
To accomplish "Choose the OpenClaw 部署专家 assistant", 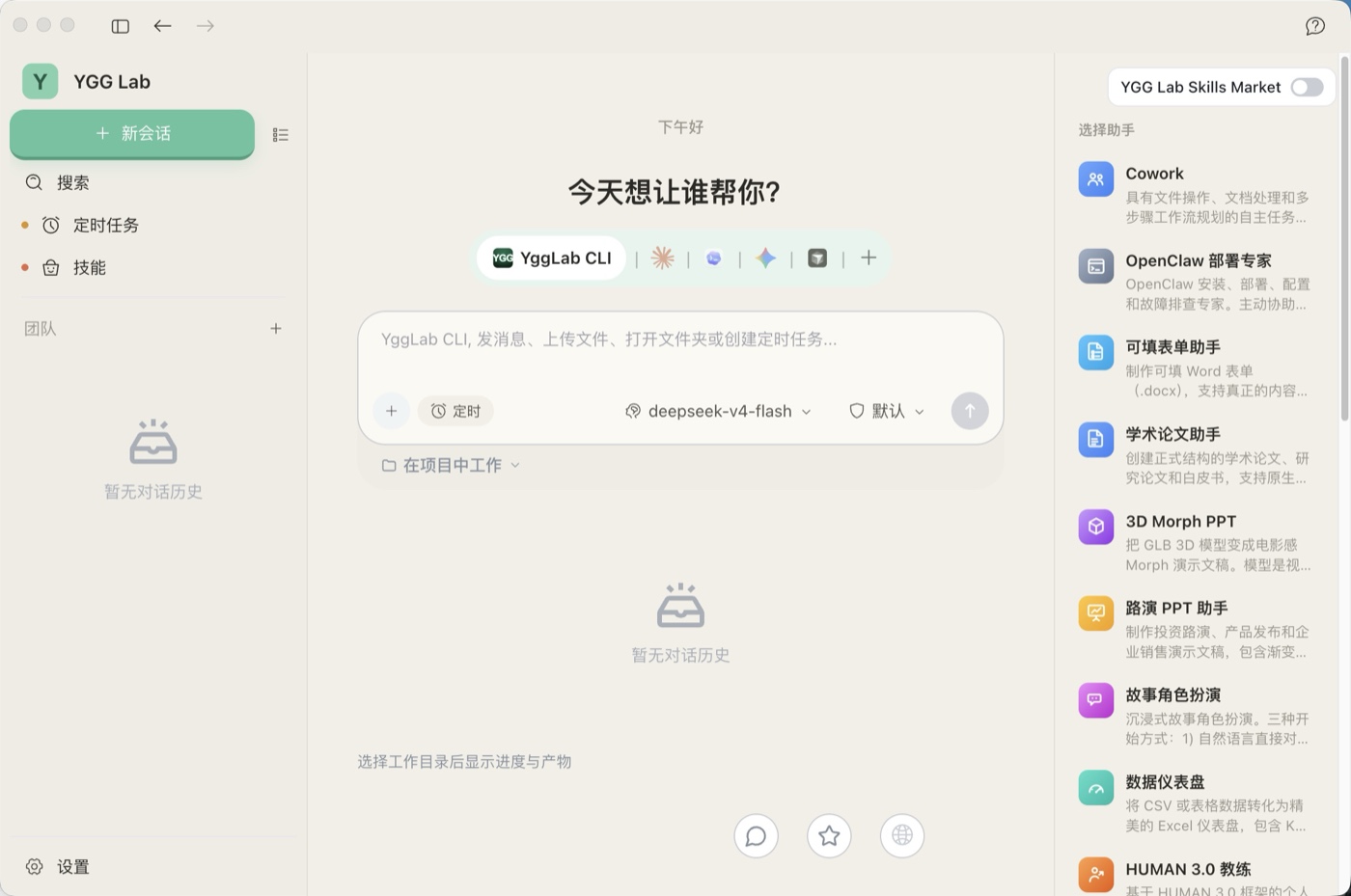I will coord(1195,282).
